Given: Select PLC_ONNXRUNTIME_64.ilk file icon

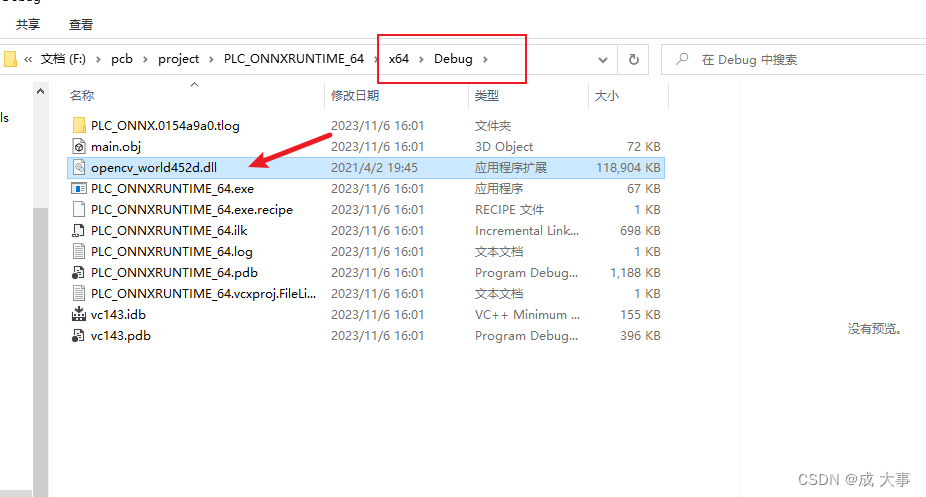Looking at the screenshot, I should click(79, 231).
